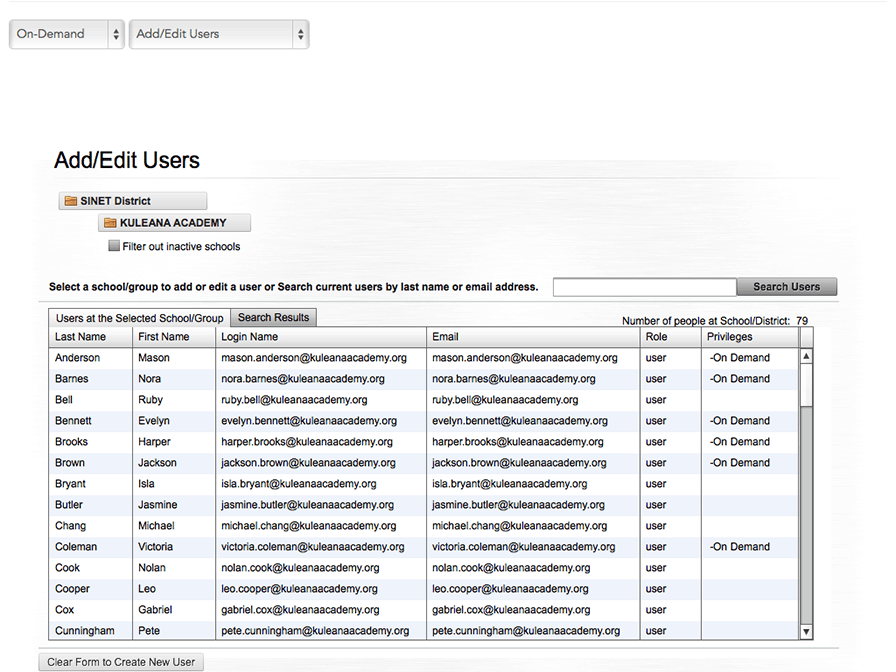Click email isla.bryant@kuleanaacademy.org
The image size is (896, 672).
510,484
